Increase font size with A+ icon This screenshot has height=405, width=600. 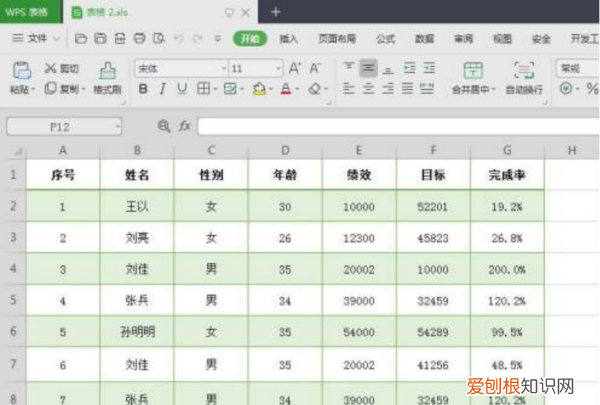pos(295,69)
